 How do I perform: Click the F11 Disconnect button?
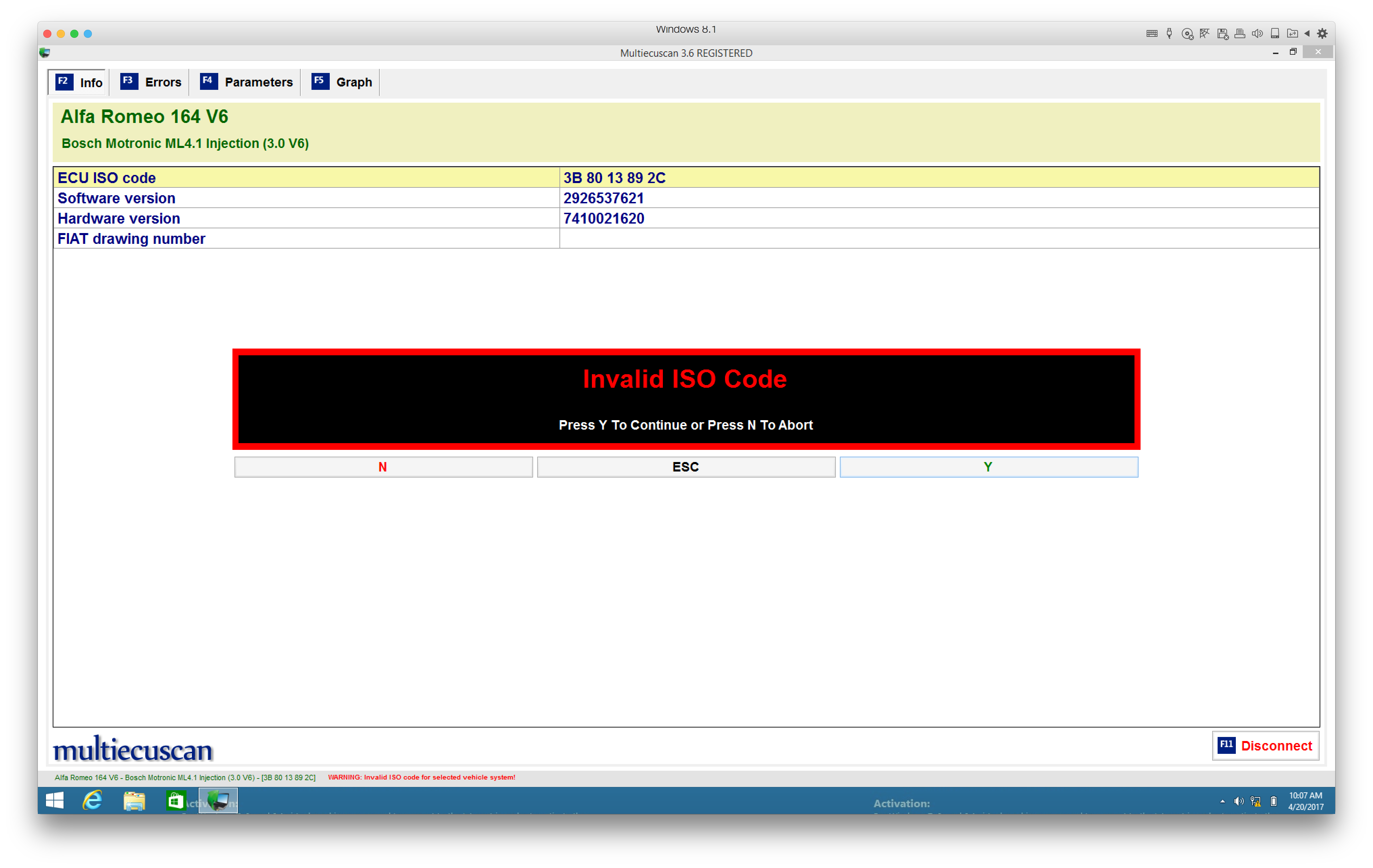coord(1265,745)
